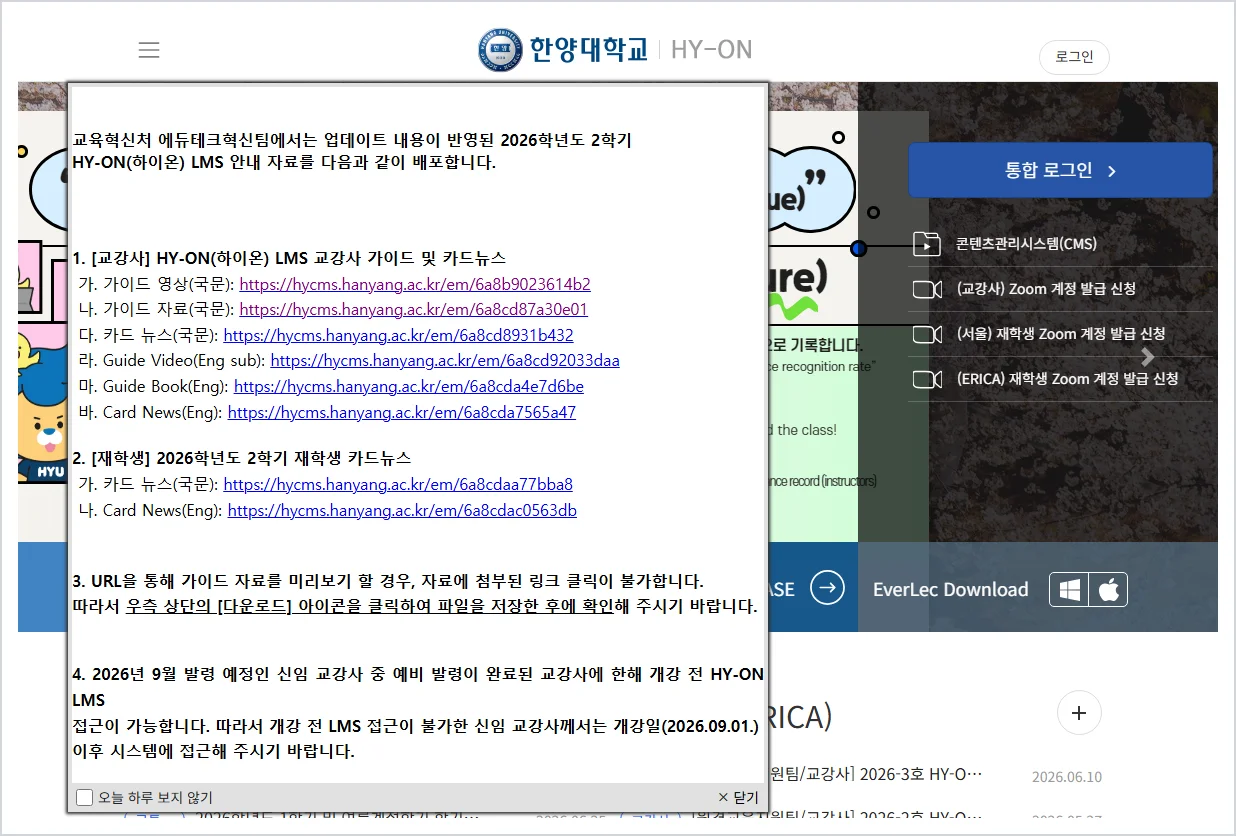Open (ERICA) 재학생 Zoom 계정 발급 신청
The image size is (1236, 836).
pyautogui.click(x=1067, y=378)
